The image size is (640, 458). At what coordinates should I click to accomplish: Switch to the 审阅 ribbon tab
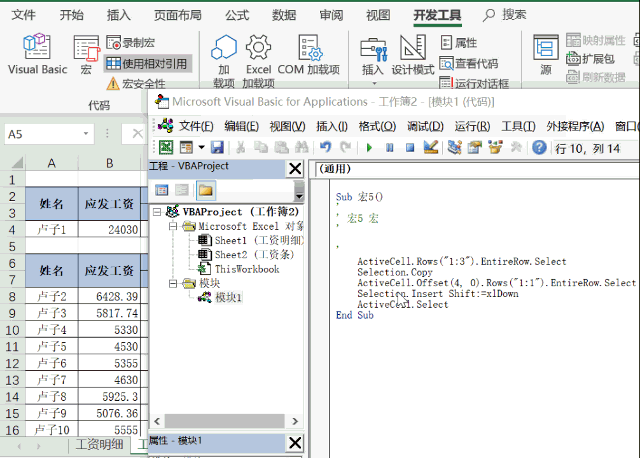click(331, 15)
